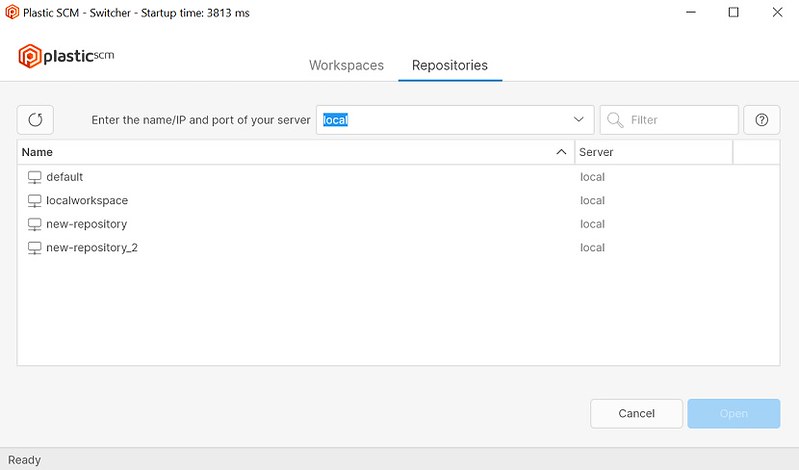The image size is (799, 470).
Task: Select the default repository row
Action: click(398, 177)
